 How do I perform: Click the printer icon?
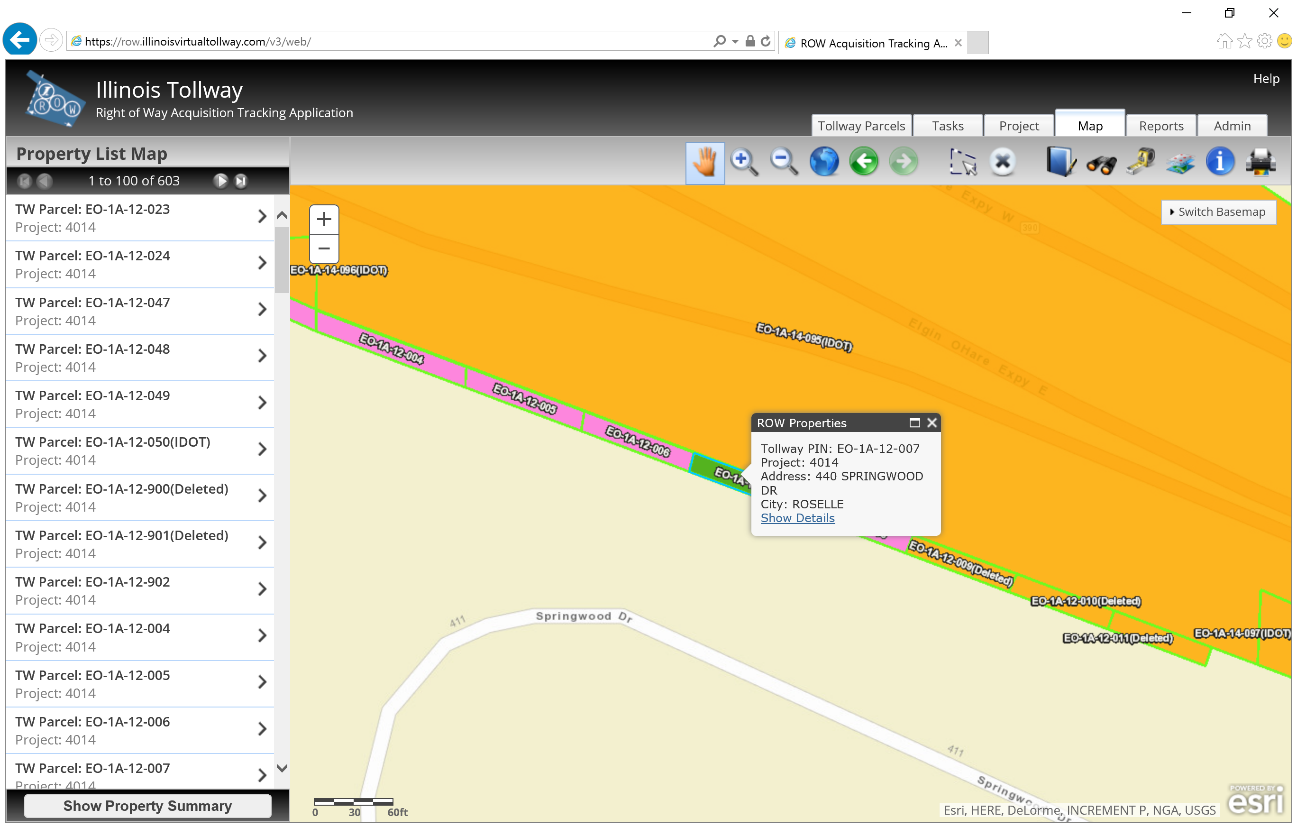click(1260, 162)
